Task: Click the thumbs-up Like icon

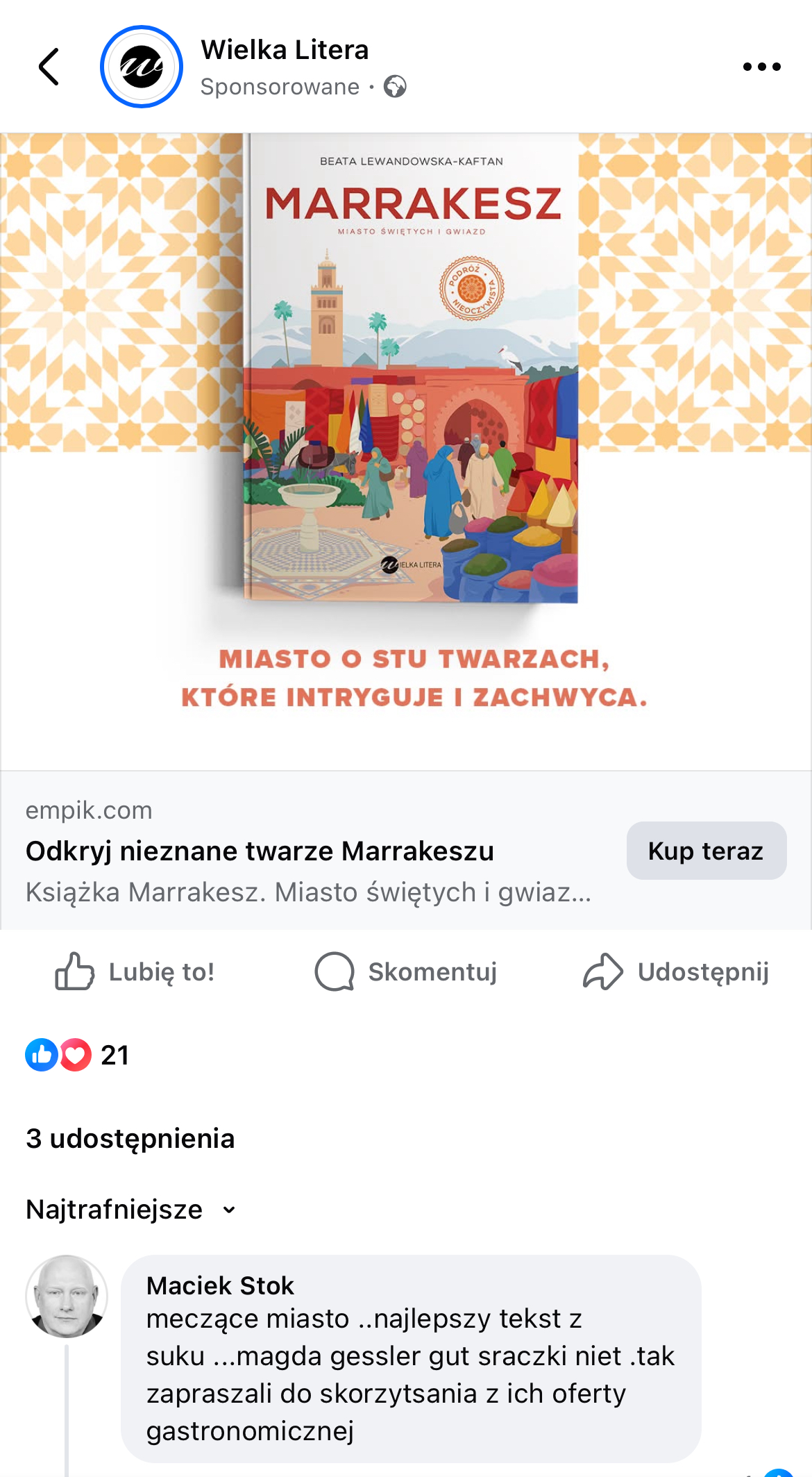Action: pyautogui.click(x=75, y=971)
